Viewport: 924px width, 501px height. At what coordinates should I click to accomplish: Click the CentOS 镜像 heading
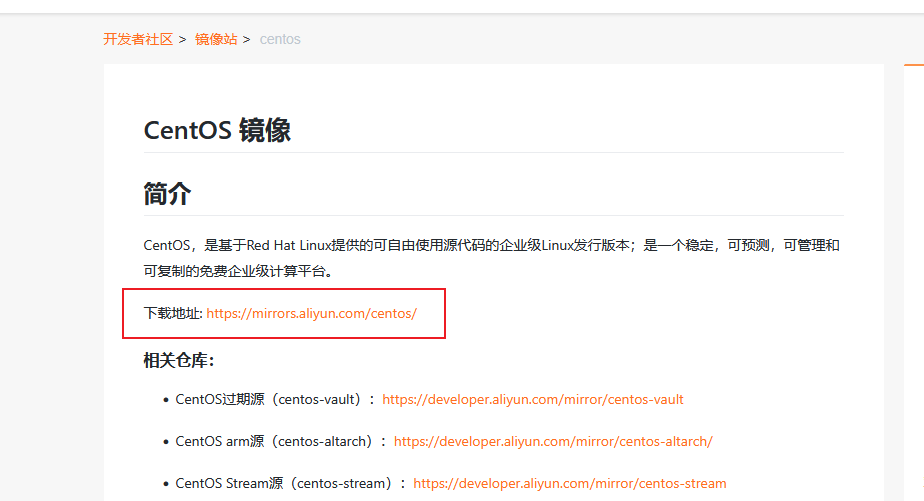pyautogui.click(x=217, y=130)
